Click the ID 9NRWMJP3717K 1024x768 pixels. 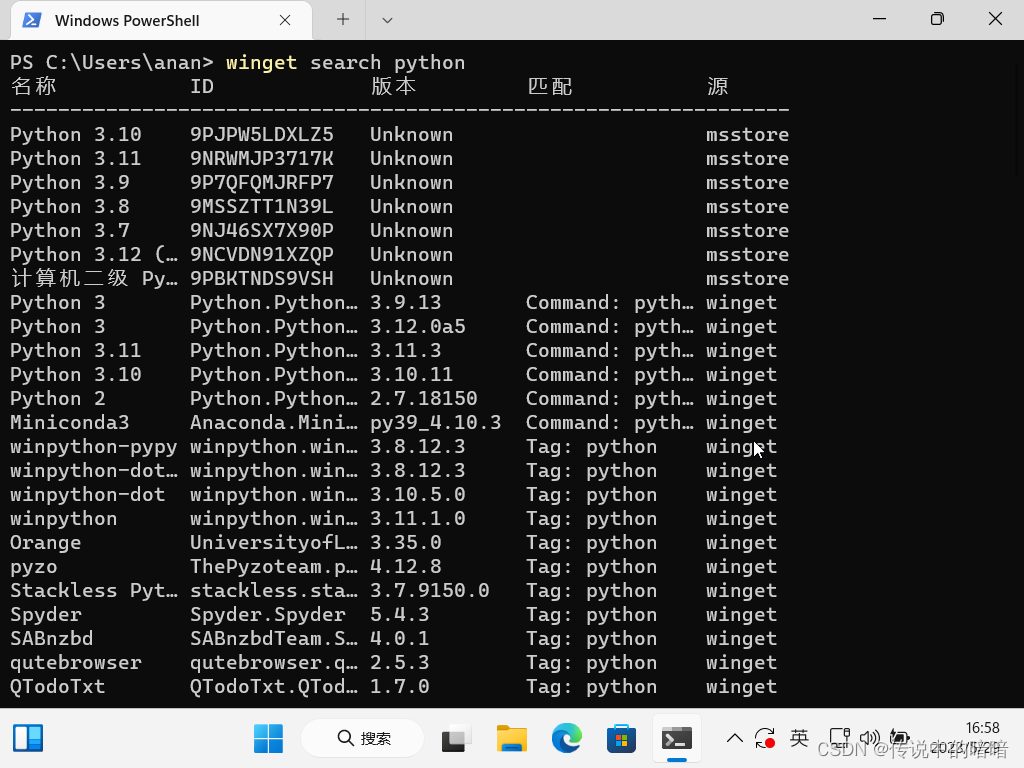coord(261,159)
